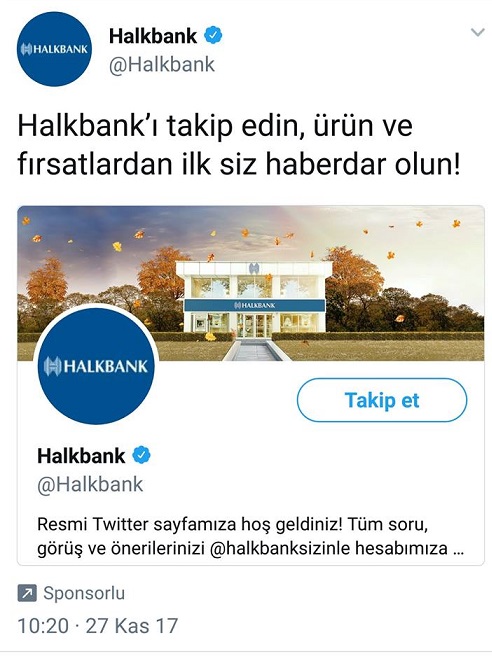Click Halkbank round avatar at tweet top
Viewport: 492px width, 656px height.
(54, 49)
